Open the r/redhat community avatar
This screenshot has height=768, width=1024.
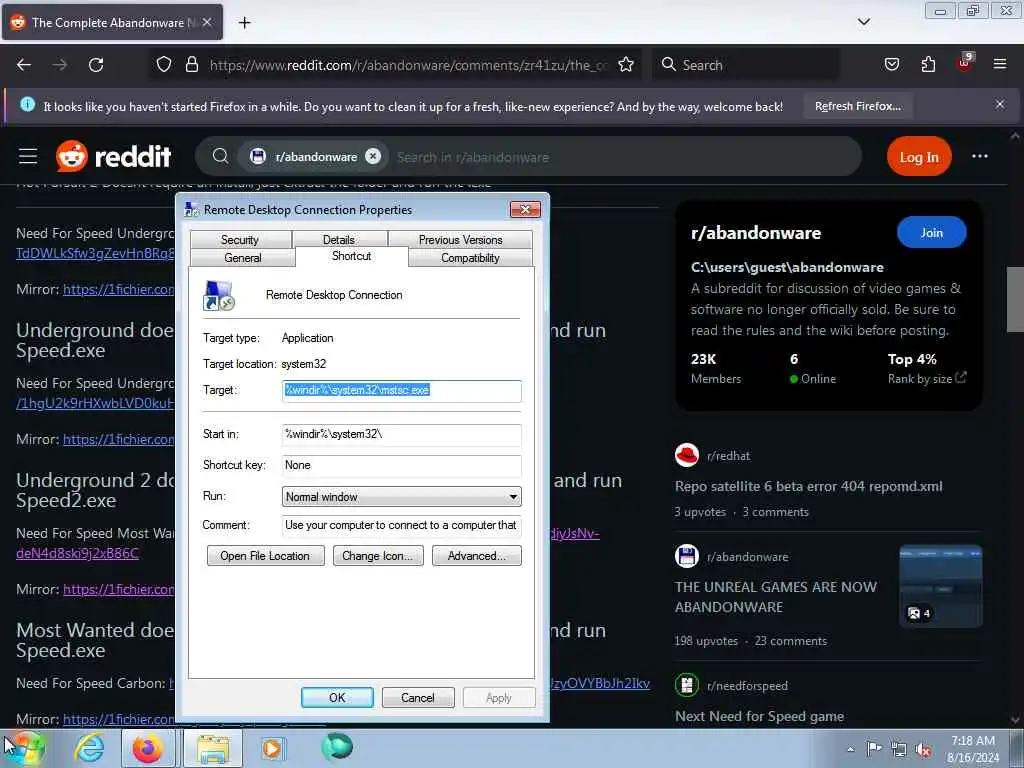[x=687, y=455]
